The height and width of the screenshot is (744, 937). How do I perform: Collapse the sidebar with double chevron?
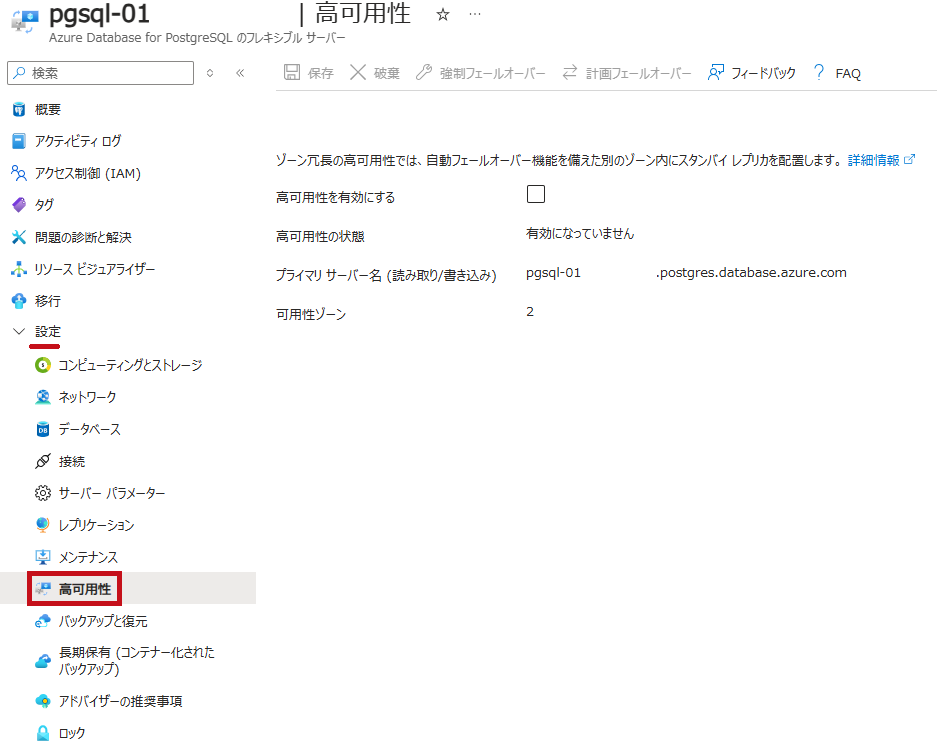click(240, 73)
